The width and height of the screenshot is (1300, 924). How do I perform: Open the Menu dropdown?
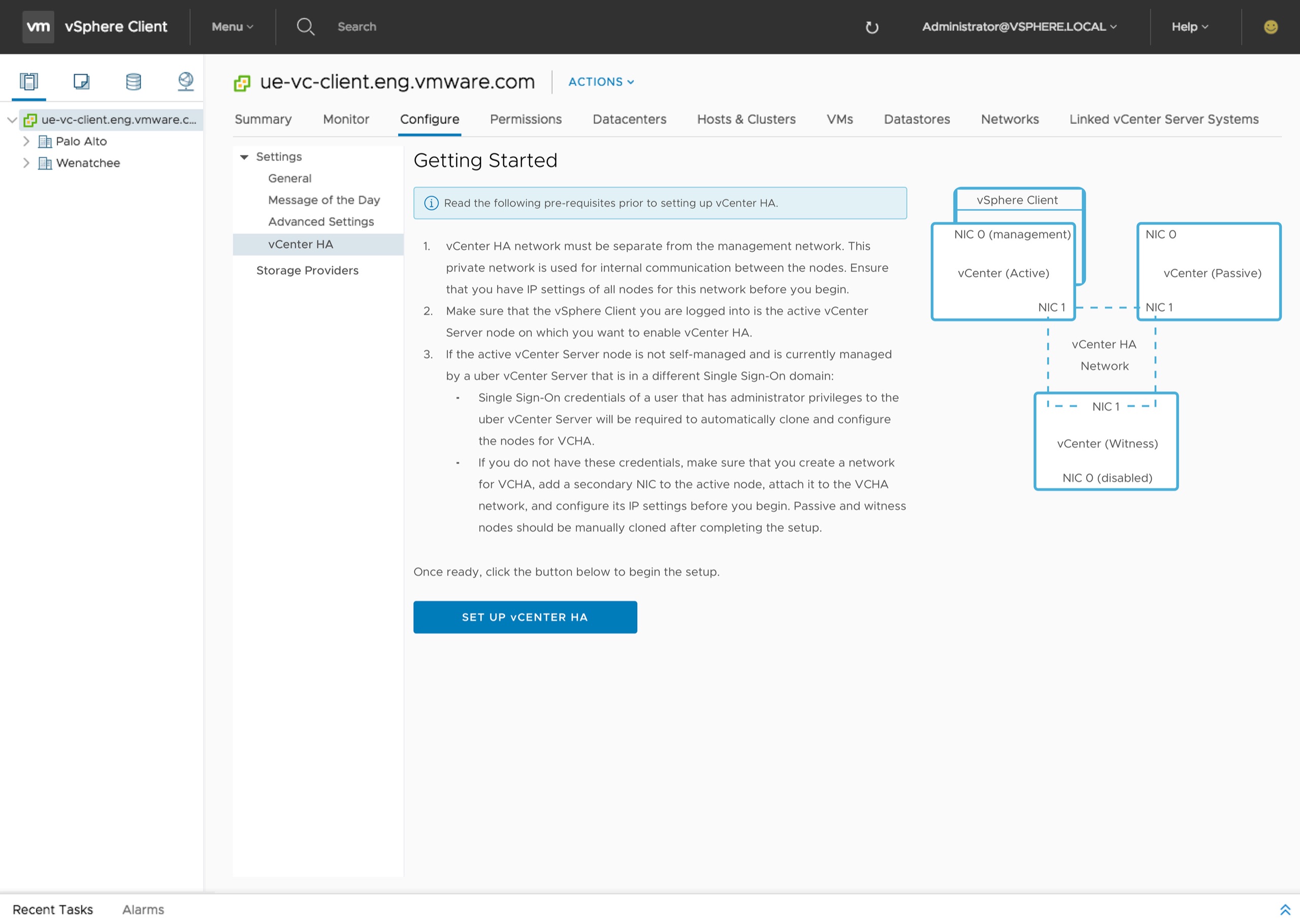pos(232,27)
